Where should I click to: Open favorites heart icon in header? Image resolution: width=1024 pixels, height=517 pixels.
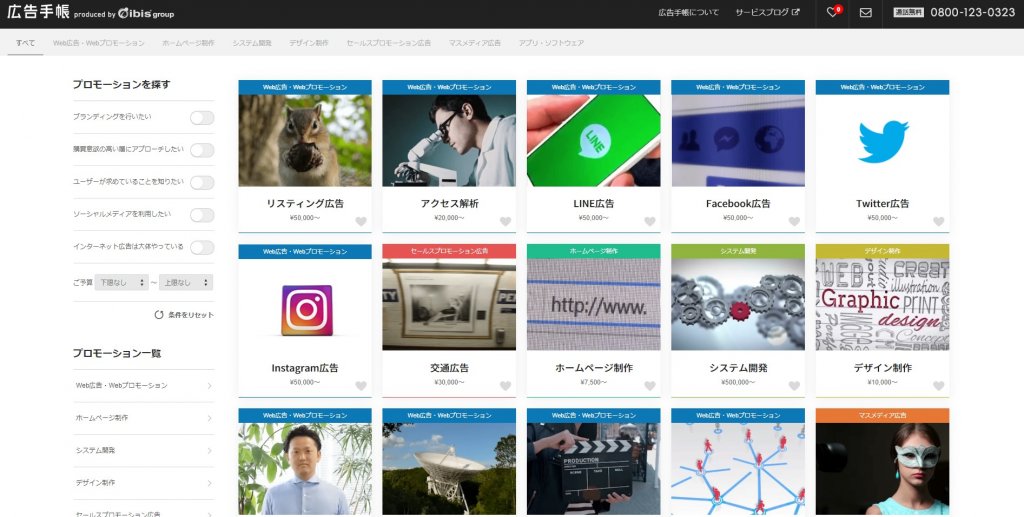(x=833, y=12)
